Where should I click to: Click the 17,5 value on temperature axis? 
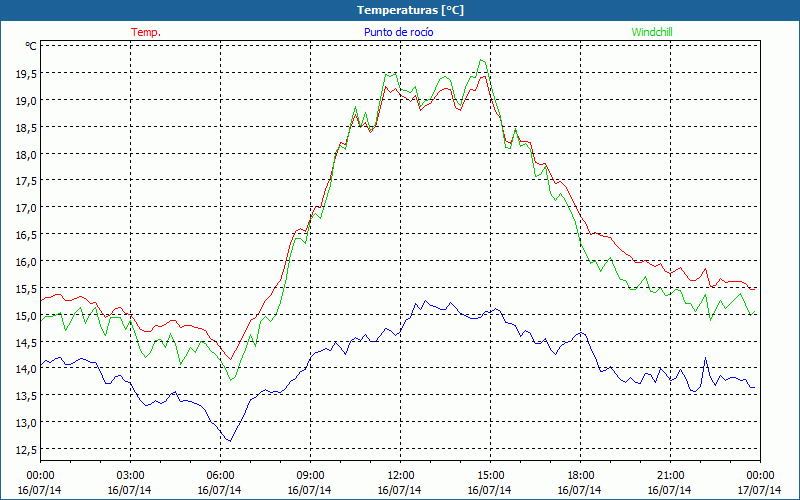(x=26, y=181)
